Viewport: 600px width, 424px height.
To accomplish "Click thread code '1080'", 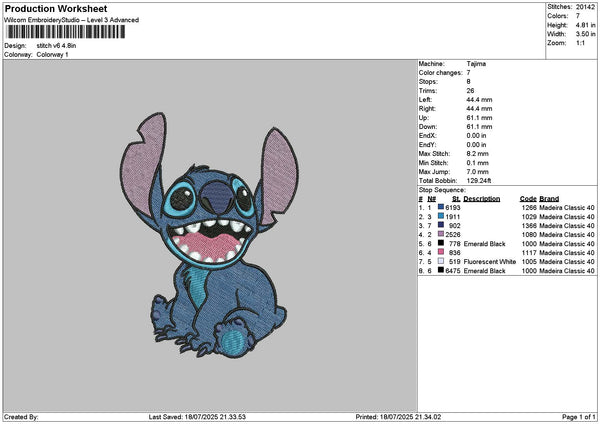I will point(529,235).
